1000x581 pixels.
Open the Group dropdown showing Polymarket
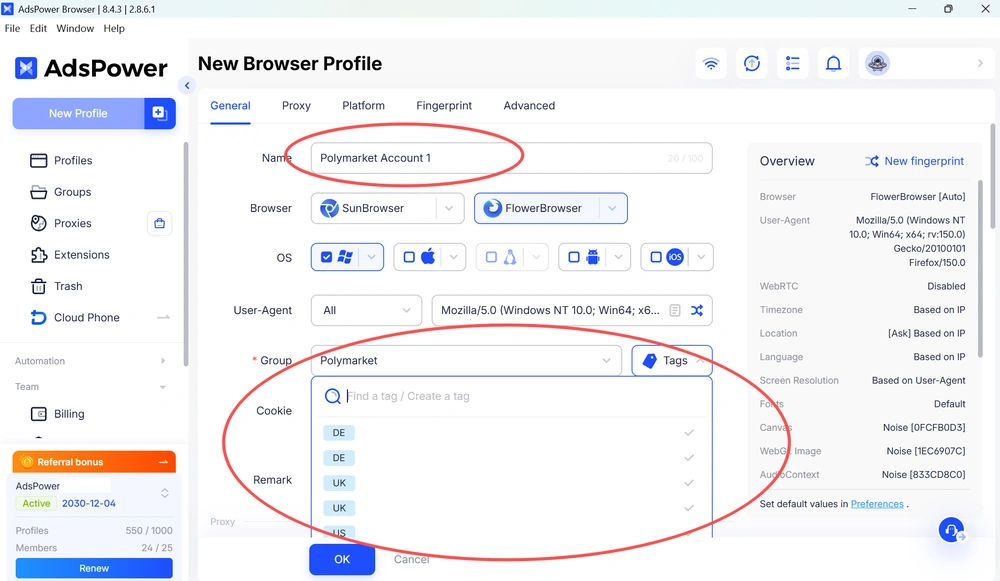[x=466, y=361]
